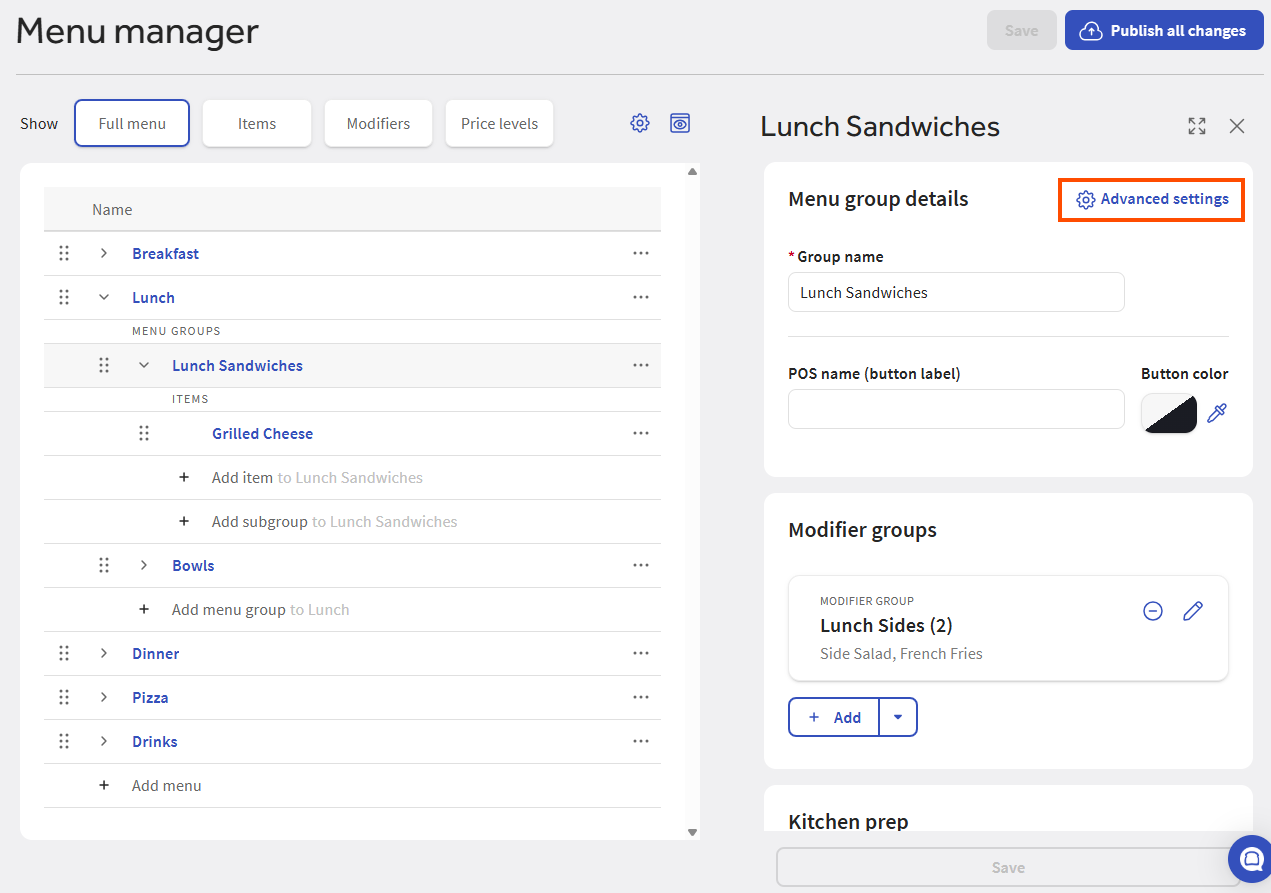The image size is (1271, 893).
Task: Expand the Bowls group chevron
Action: [x=144, y=565]
